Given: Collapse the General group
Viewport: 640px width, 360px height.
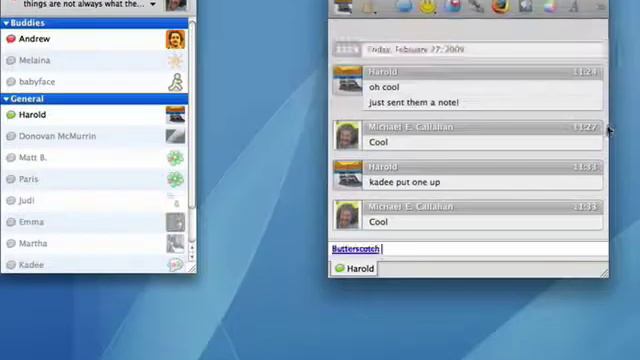Looking at the screenshot, I should click(x=6, y=99).
